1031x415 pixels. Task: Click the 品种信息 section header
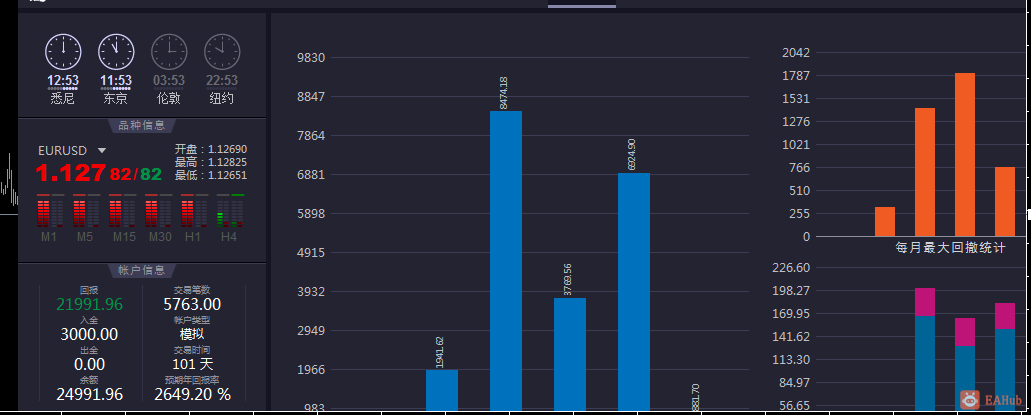click(141, 126)
